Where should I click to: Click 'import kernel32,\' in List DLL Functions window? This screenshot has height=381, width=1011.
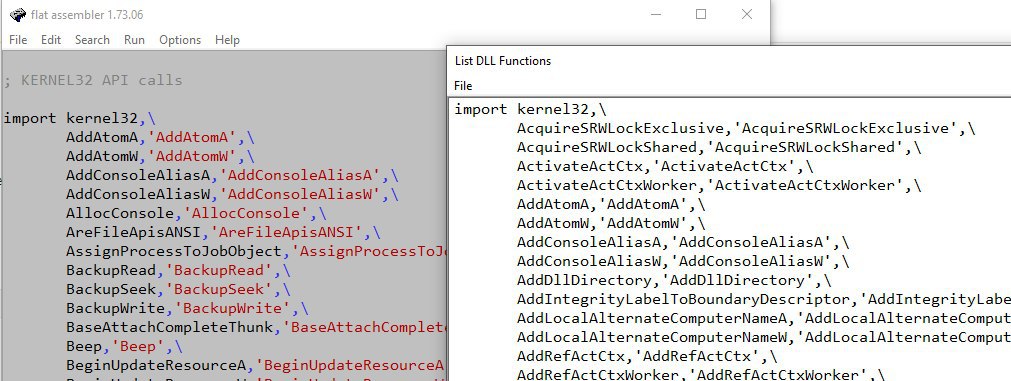click(531, 109)
